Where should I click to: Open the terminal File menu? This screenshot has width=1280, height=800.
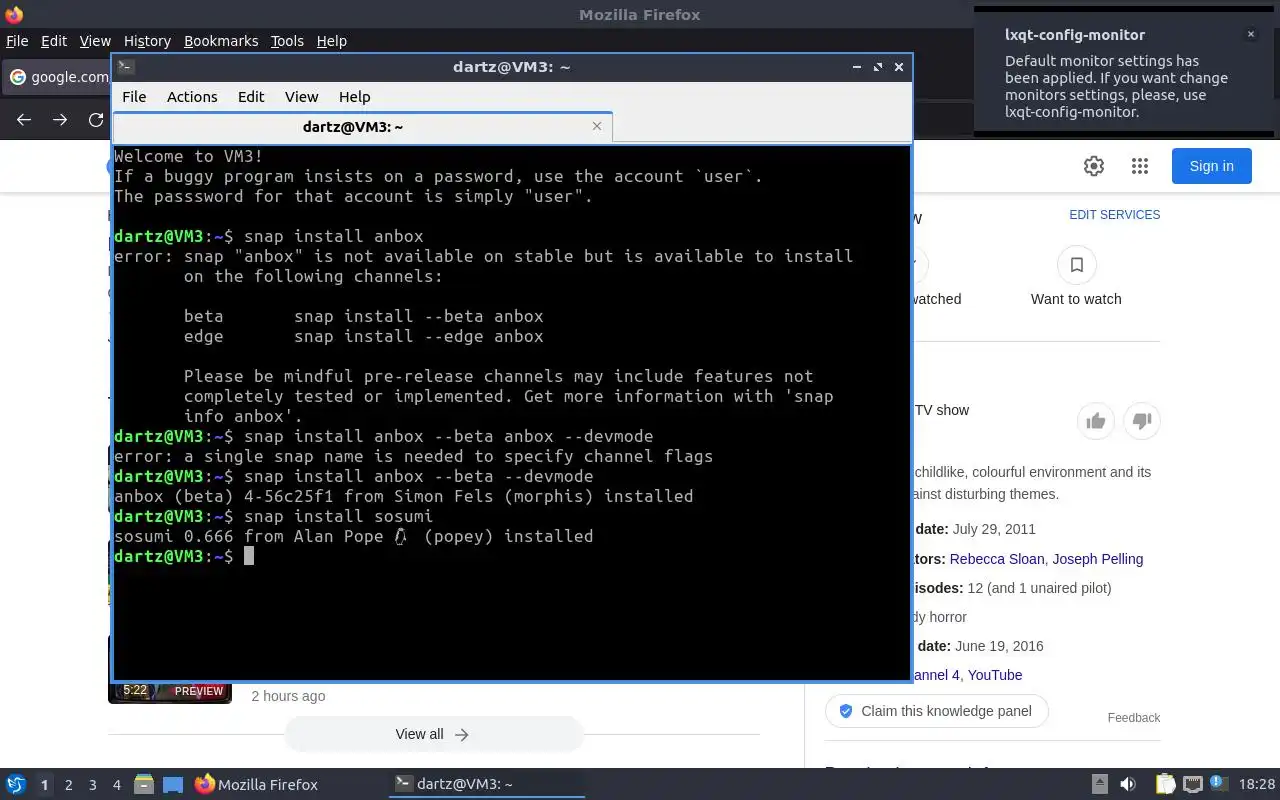[x=134, y=97]
